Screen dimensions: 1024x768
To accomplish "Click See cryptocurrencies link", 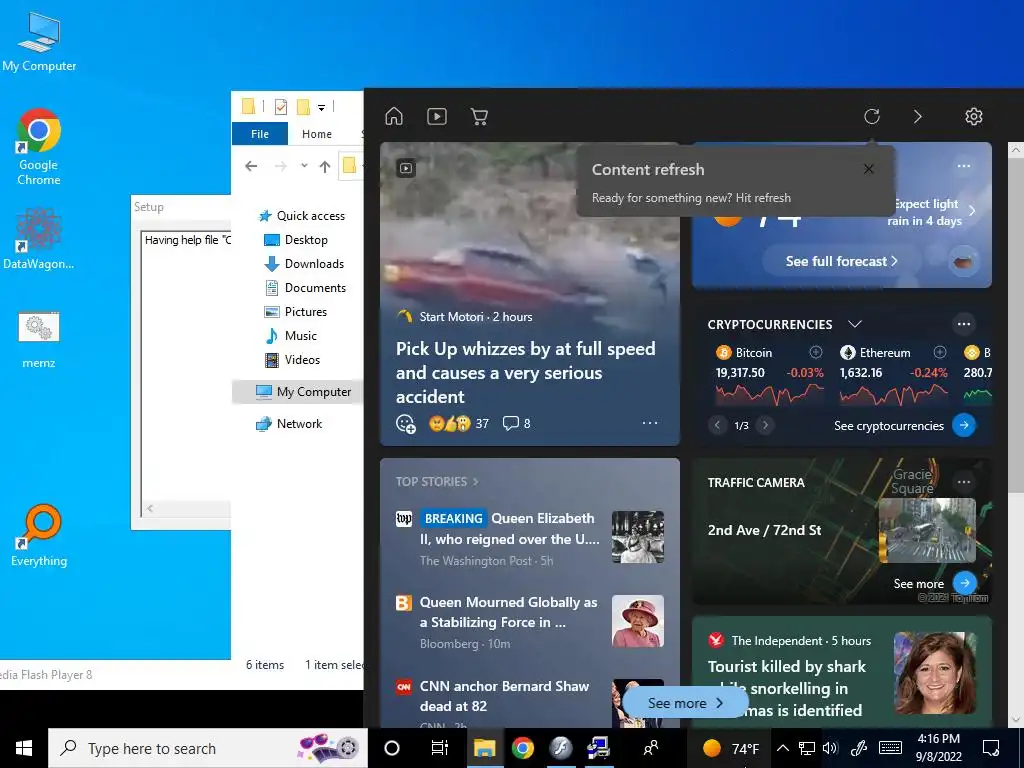I will [x=889, y=426].
